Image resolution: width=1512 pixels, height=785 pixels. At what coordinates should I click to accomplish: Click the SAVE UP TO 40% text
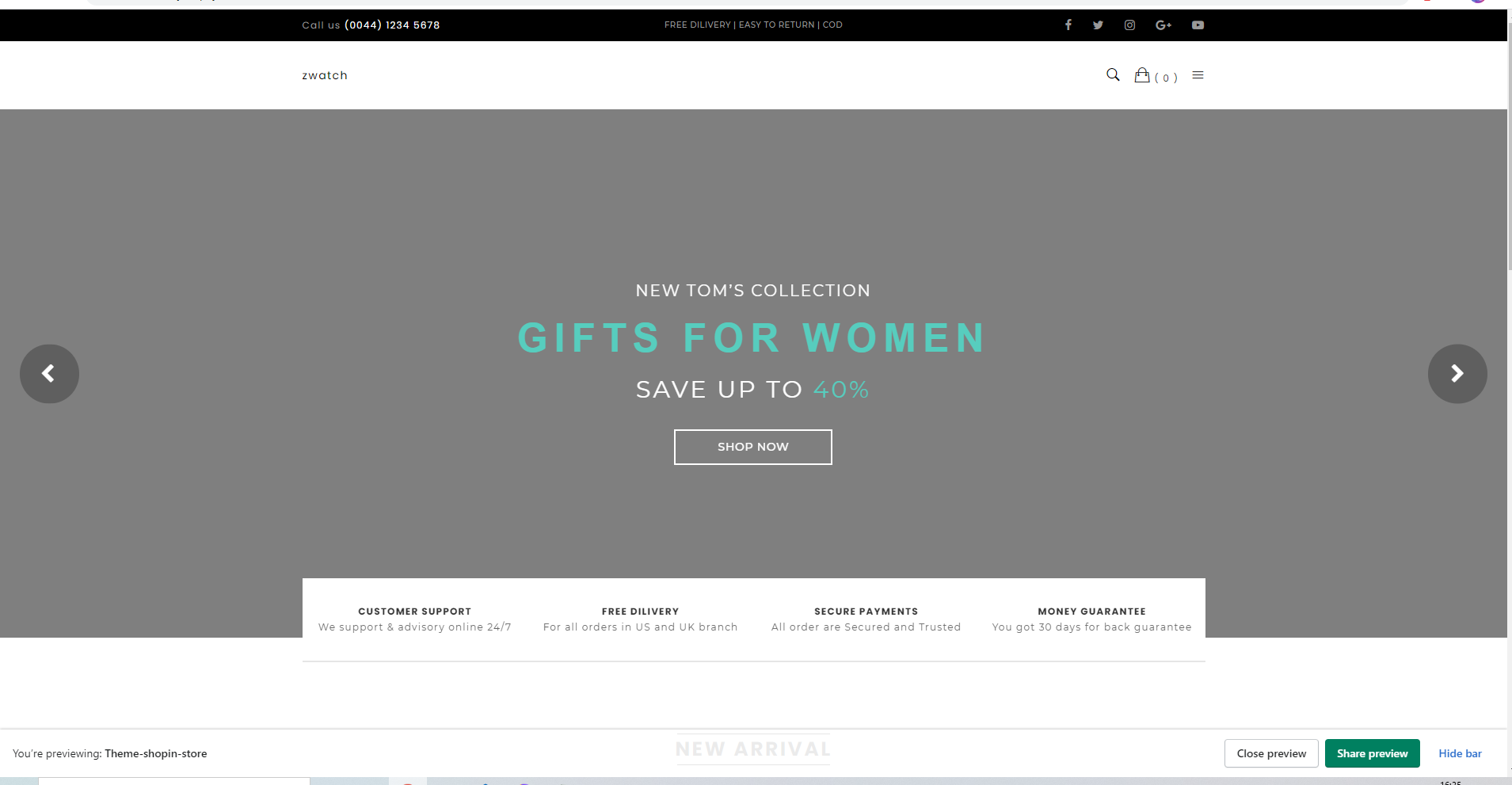tap(752, 390)
